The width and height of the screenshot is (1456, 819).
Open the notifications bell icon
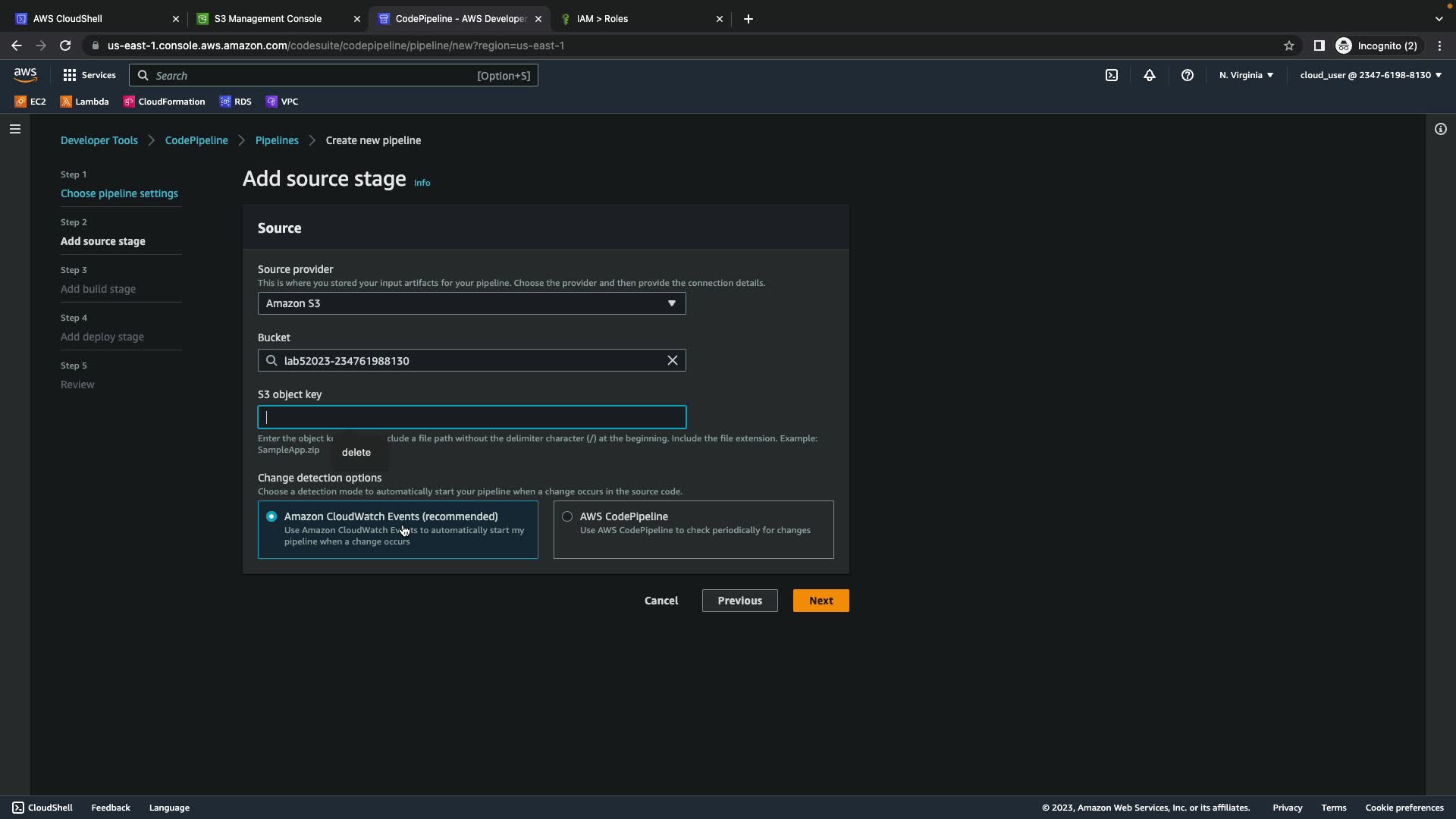pos(1150,75)
